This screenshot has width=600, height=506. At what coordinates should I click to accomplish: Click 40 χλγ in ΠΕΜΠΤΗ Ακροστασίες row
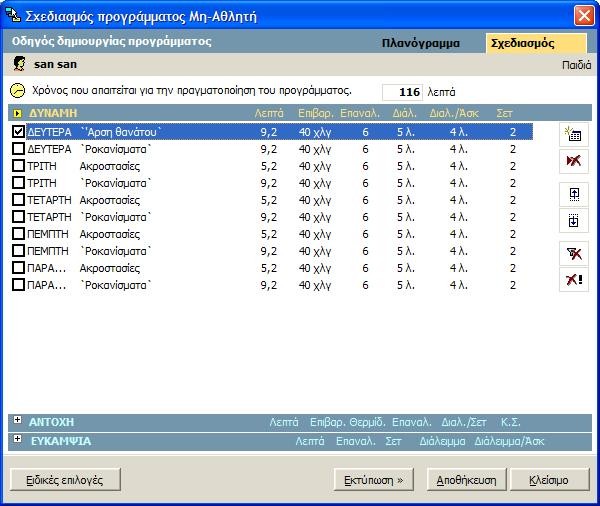click(x=315, y=234)
